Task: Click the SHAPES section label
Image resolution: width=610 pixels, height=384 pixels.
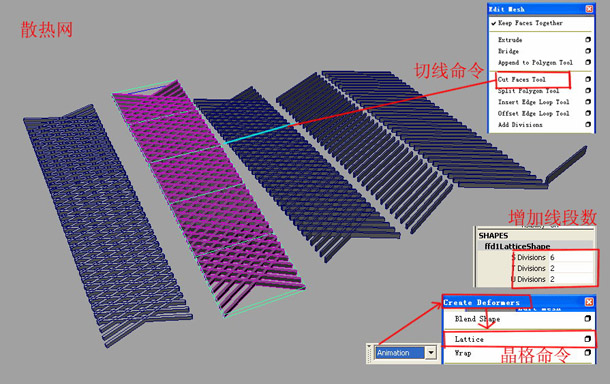Action: [x=493, y=236]
